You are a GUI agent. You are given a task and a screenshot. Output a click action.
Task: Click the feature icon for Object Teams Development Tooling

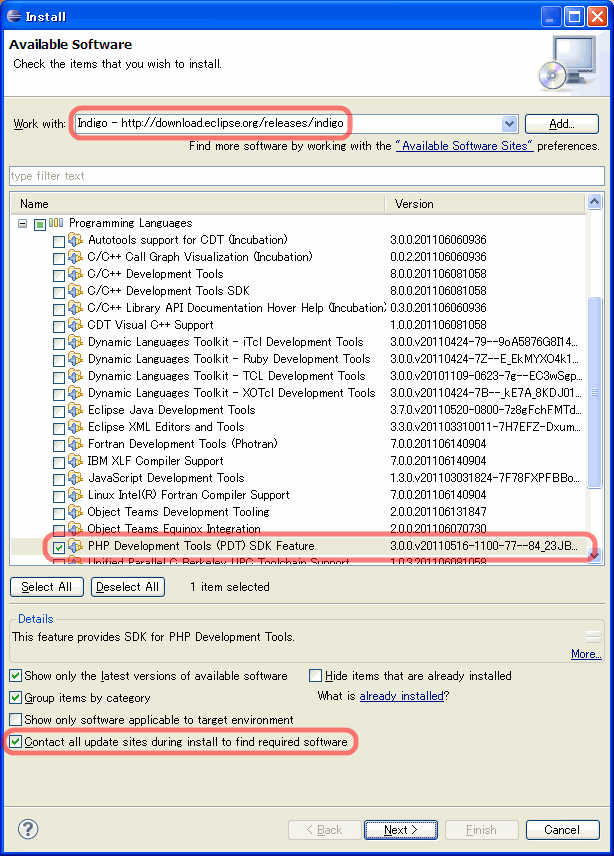[x=75, y=512]
